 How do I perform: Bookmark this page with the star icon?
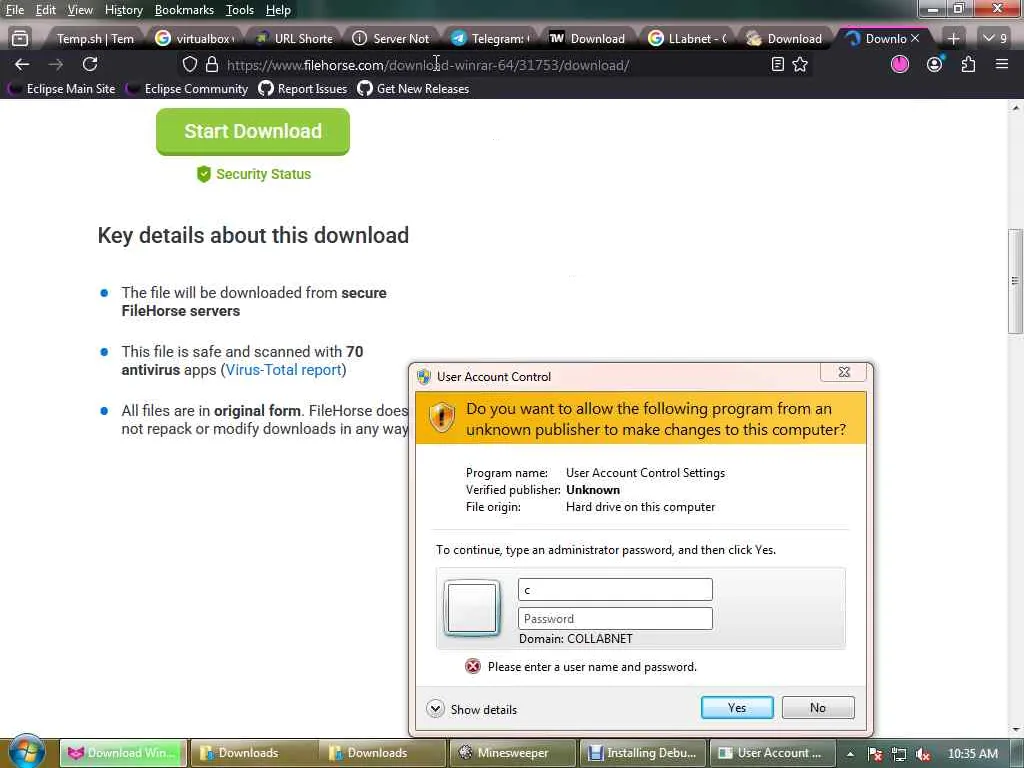click(800, 64)
